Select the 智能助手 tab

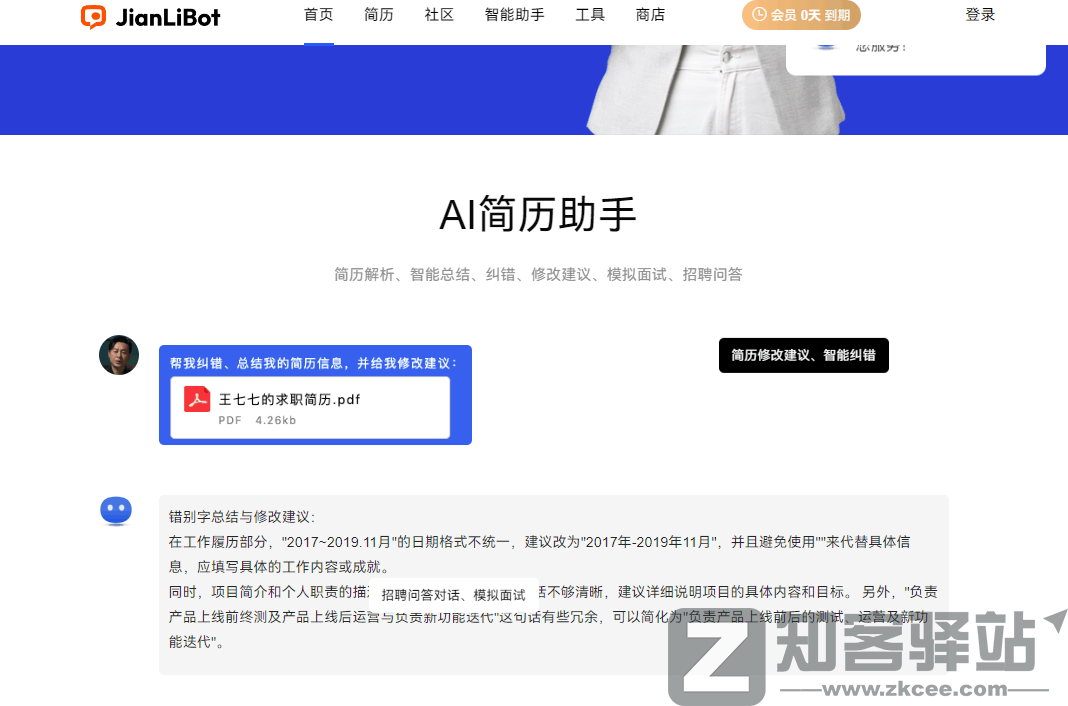click(514, 15)
